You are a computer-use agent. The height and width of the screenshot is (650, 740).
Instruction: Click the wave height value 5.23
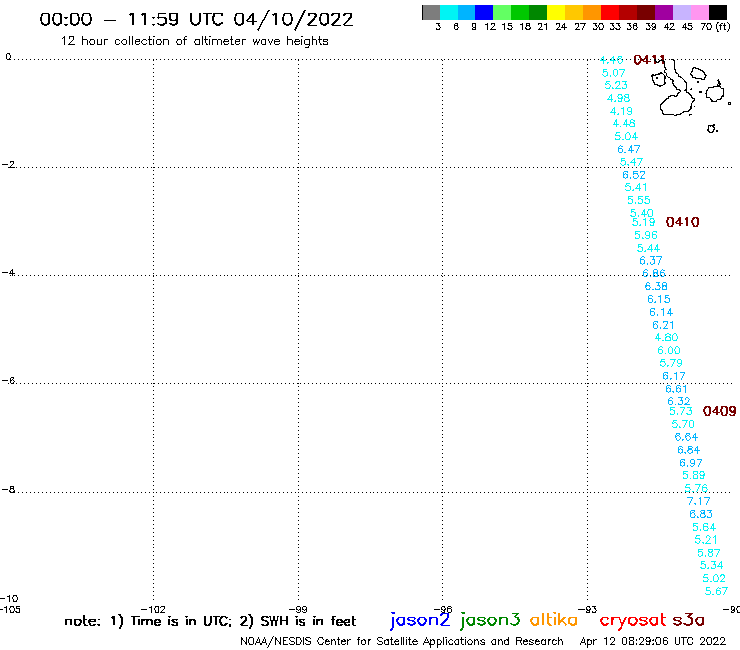(x=616, y=85)
